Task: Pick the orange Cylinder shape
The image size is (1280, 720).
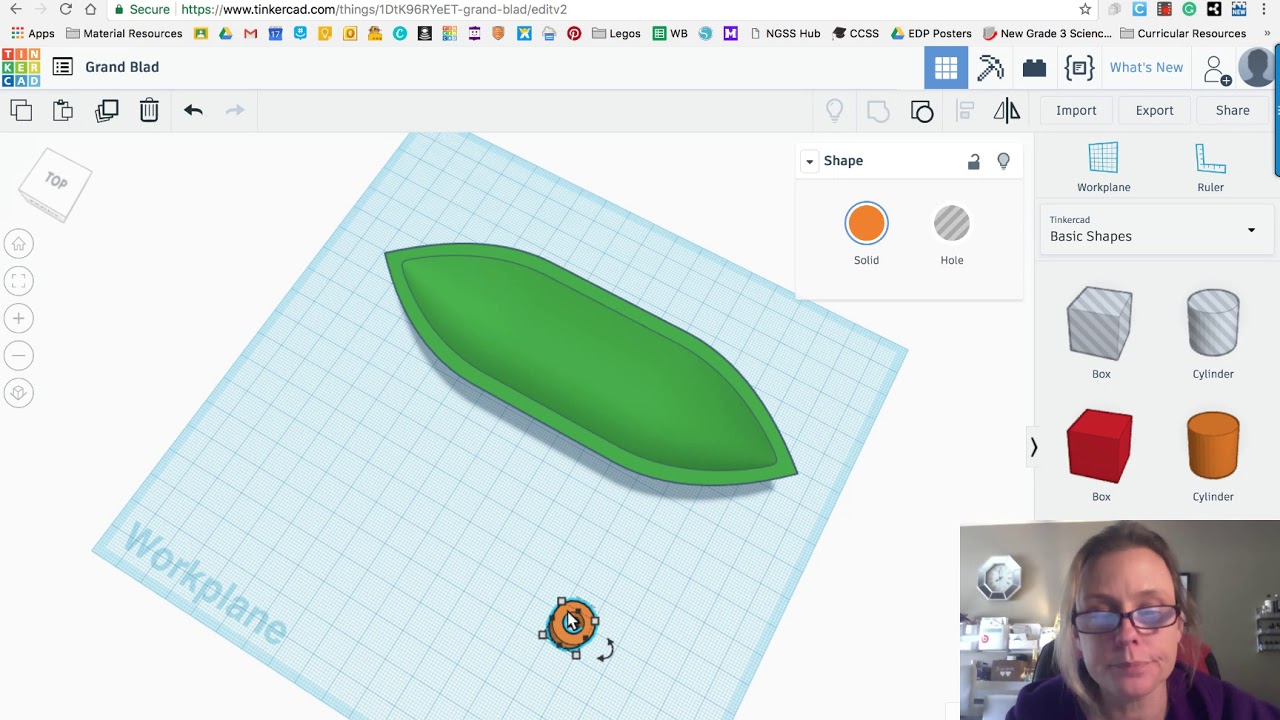Action: (1213, 445)
